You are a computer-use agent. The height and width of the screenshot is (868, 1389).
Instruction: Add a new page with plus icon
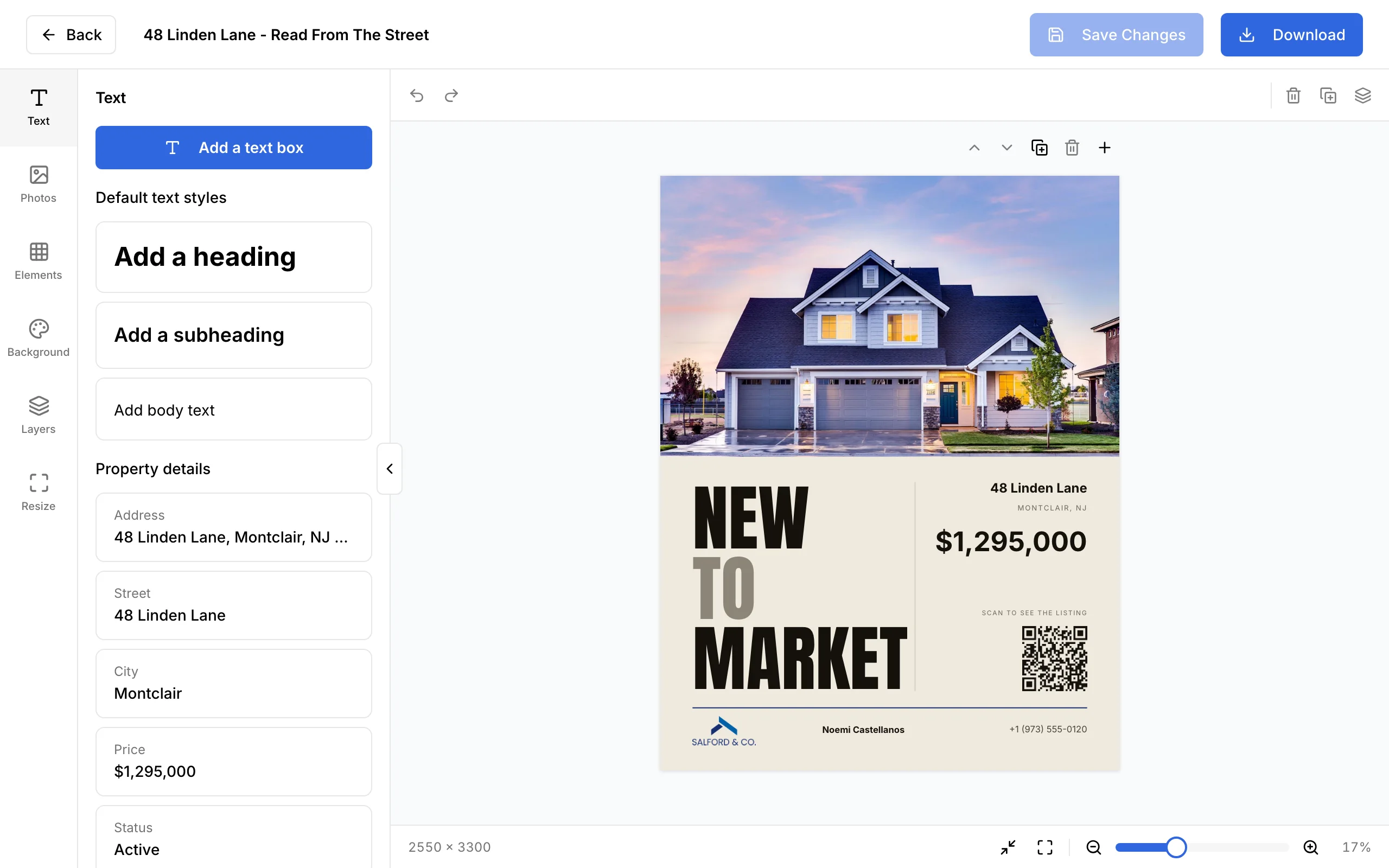[1104, 148]
